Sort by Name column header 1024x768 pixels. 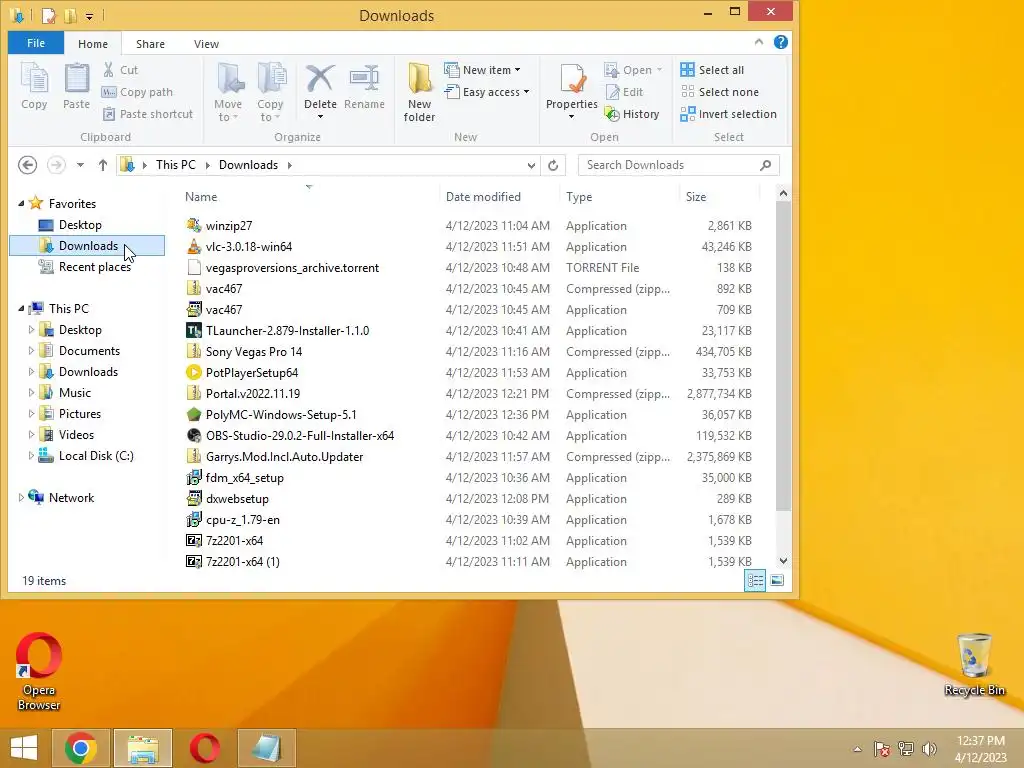[308, 197]
